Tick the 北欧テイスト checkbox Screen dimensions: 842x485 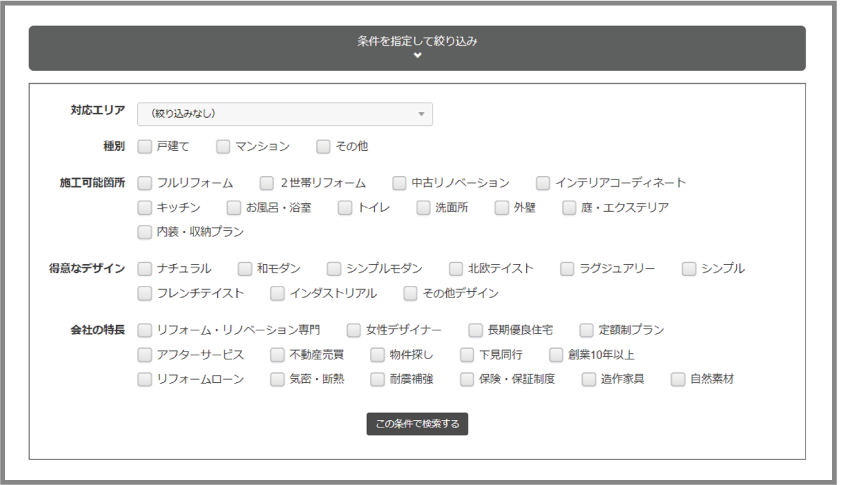[456, 269]
